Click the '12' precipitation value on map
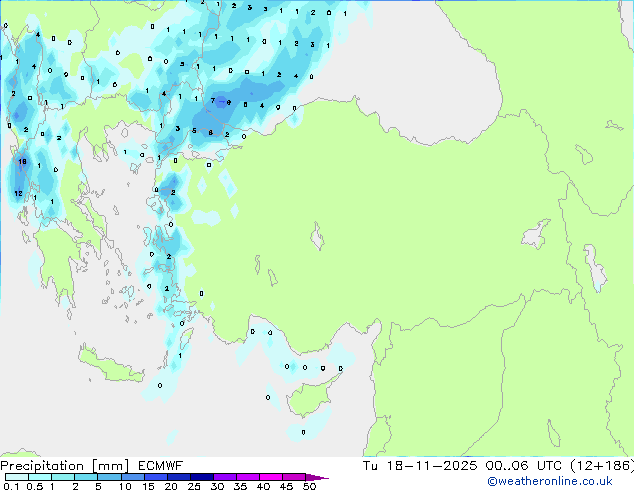Viewport: 634px width, 490px height. tap(18, 194)
